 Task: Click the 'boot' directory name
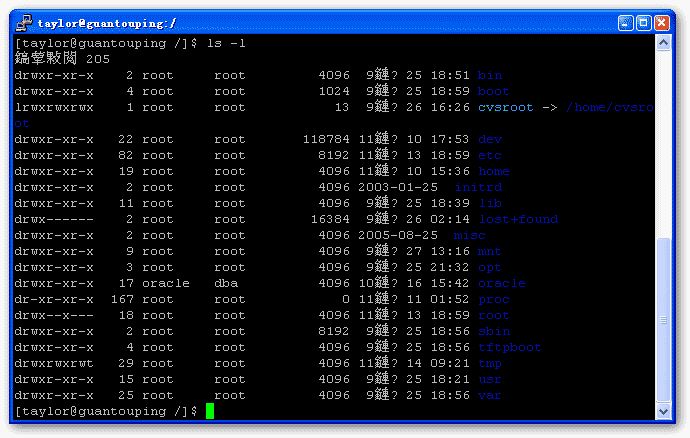click(x=494, y=92)
